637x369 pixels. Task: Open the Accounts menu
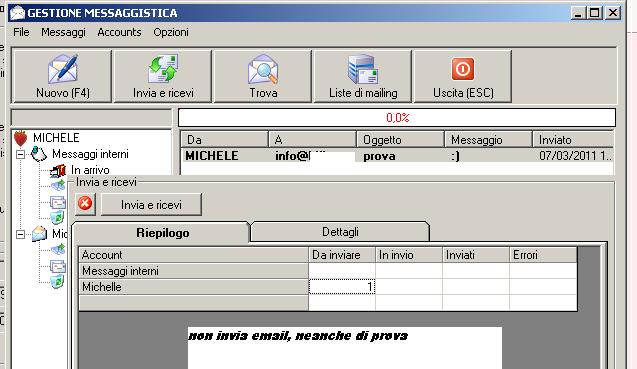[x=119, y=32]
